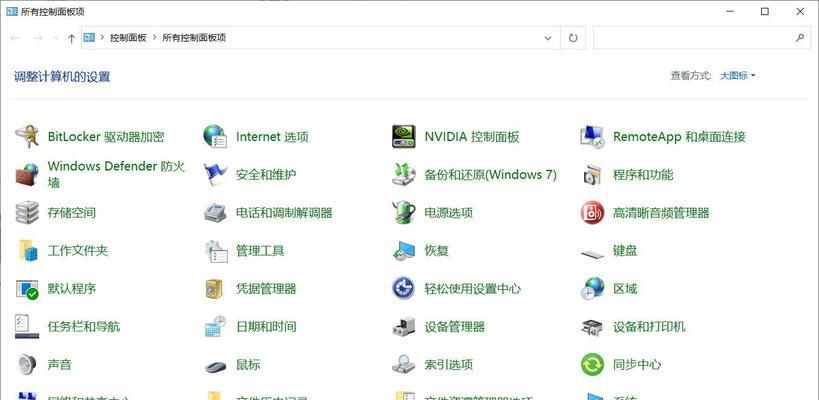Click the search magnifier icon

click(800, 38)
